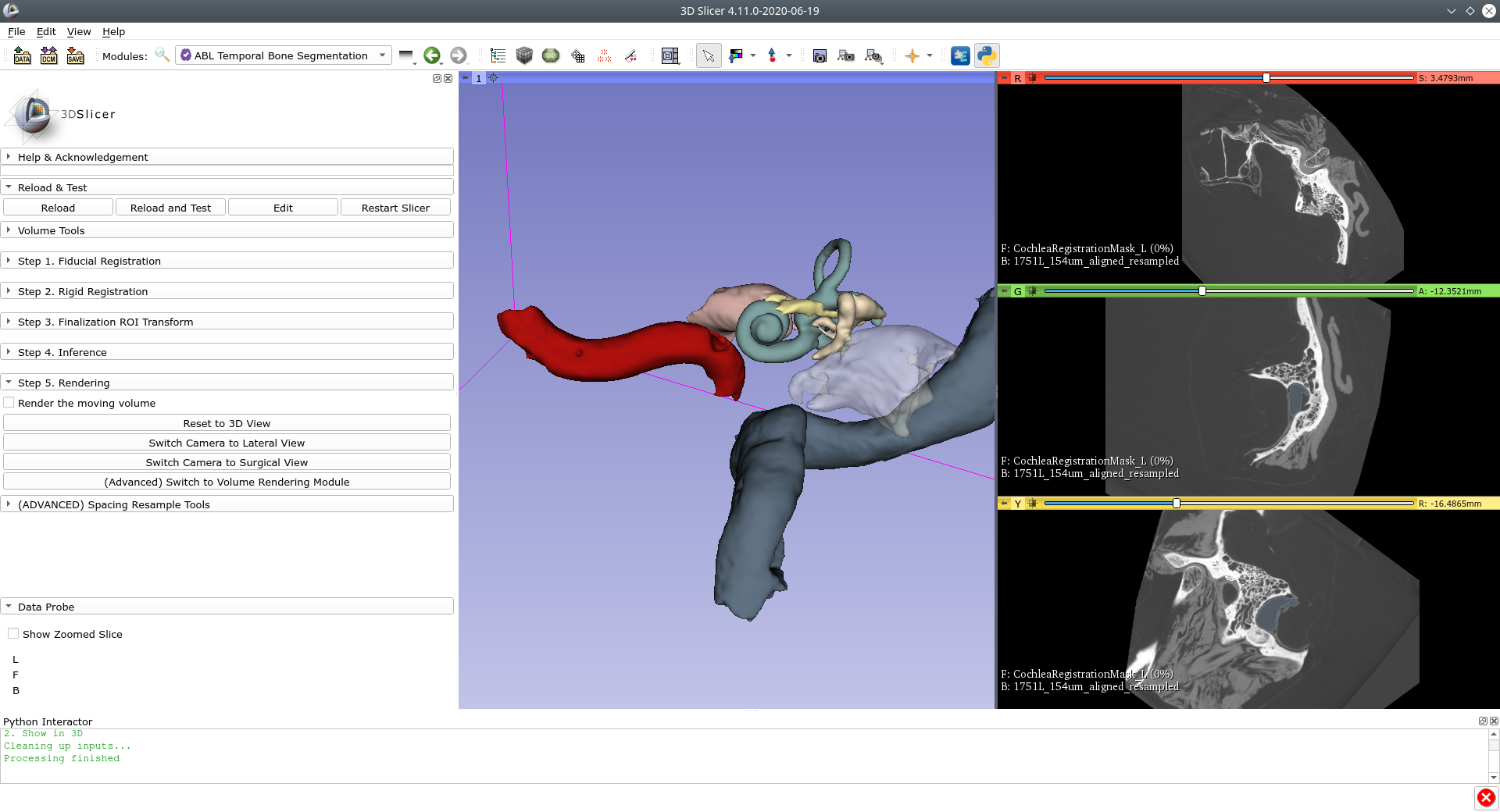Viewport: 1500px width, 812px height.
Task: Collapse Step 5. Rendering section
Action: pos(227,383)
